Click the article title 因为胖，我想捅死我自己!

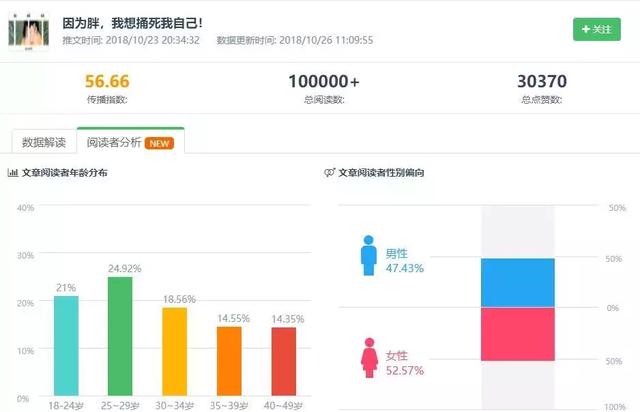(132, 22)
